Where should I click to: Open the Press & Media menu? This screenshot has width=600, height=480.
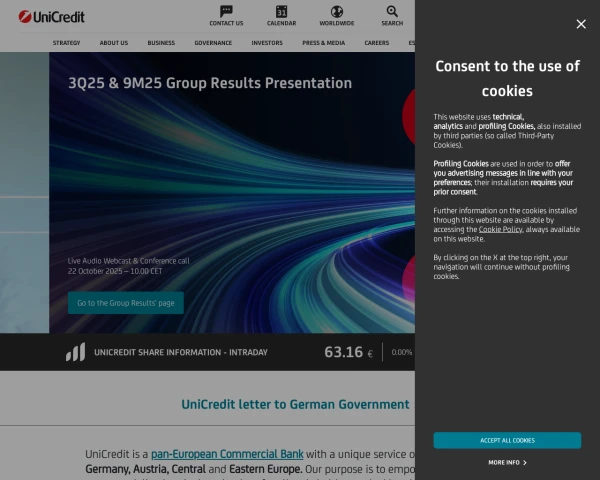click(x=323, y=43)
